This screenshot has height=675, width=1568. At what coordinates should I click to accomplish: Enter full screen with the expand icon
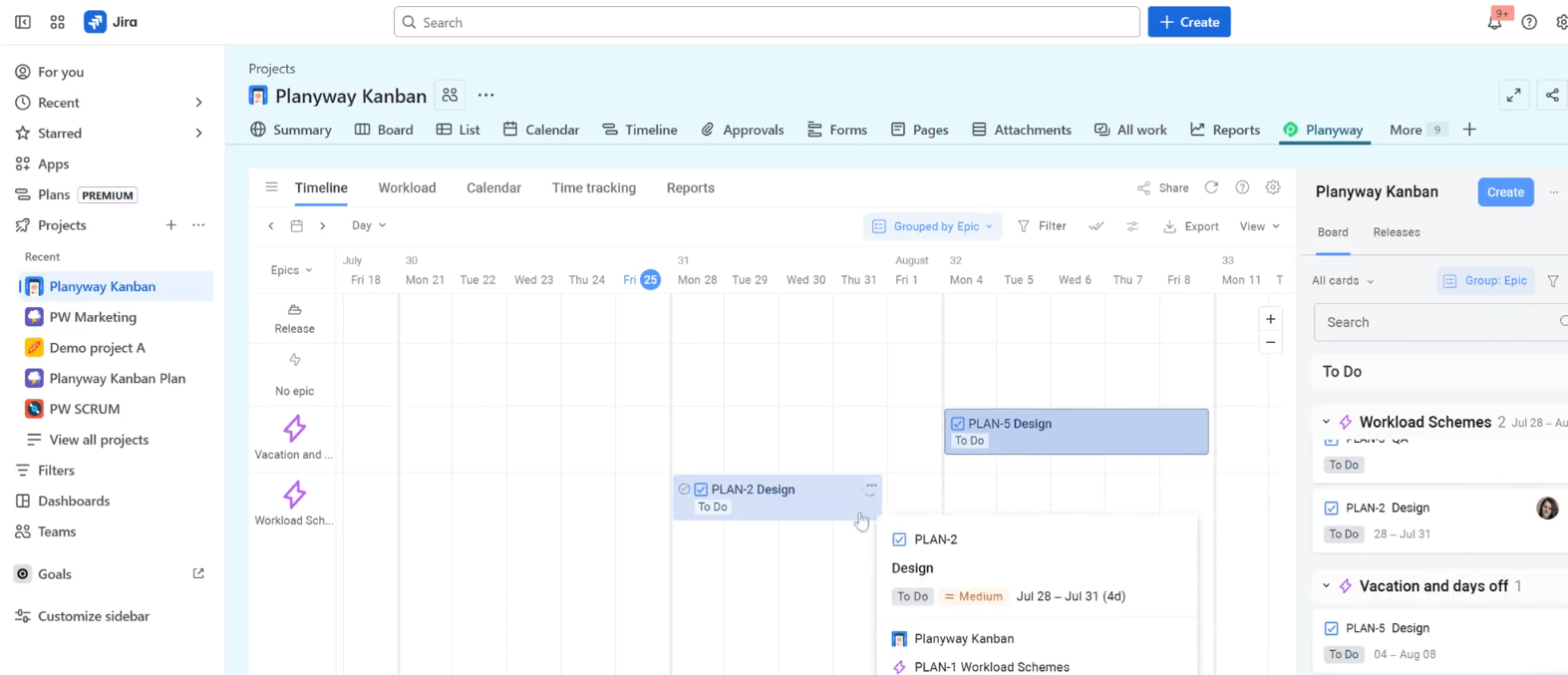(x=1514, y=95)
